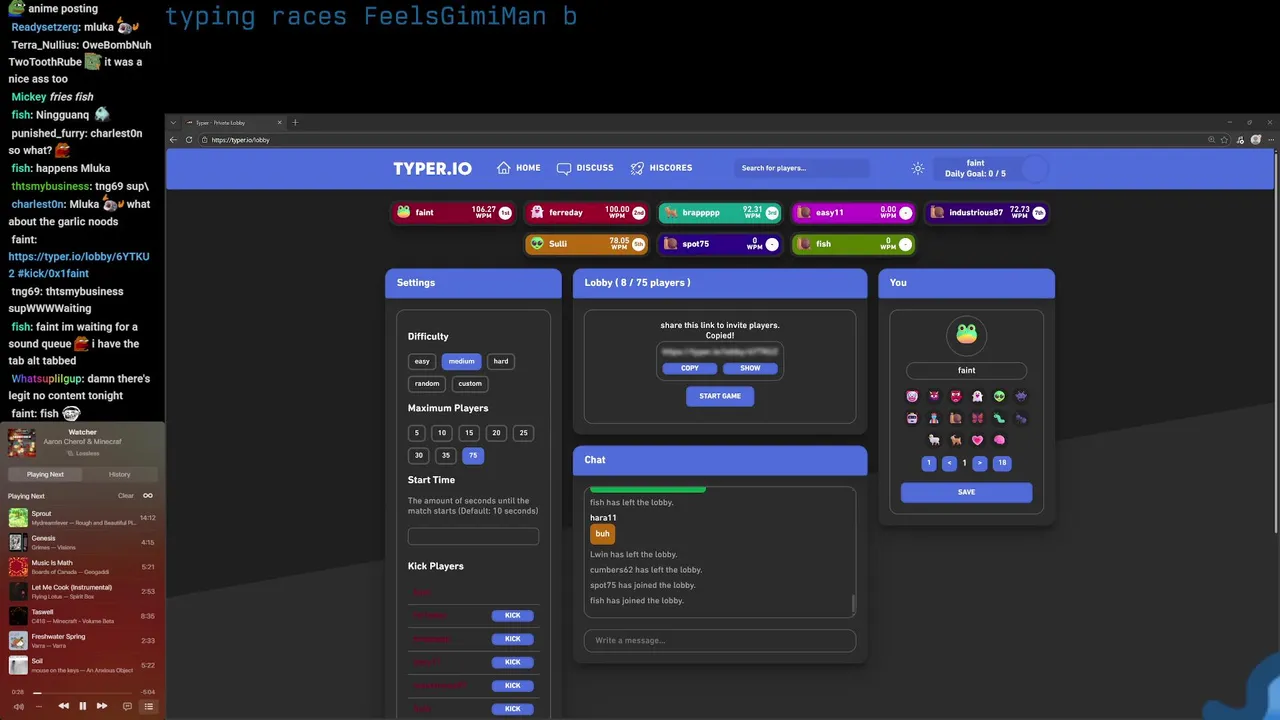Image resolution: width=1280 pixels, height=720 pixels.
Task: Set maximum players to 20
Action: (496, 433)
